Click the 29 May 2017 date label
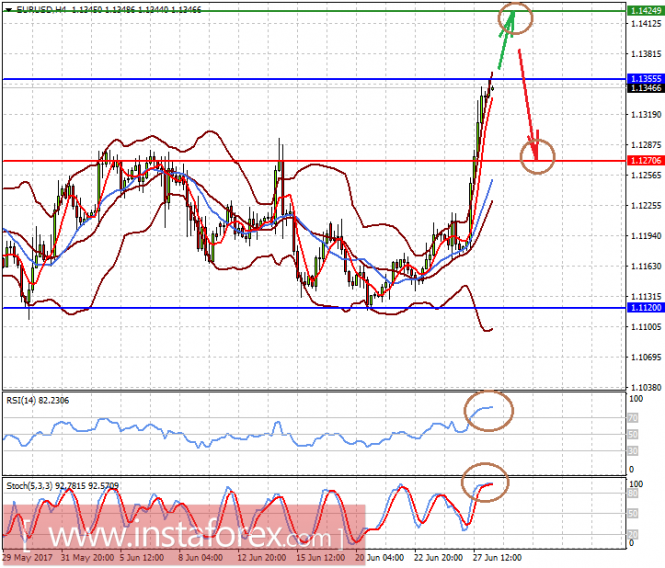Viewport: 665px width, 568px height. pyautogui.click(x=22, y=558)
